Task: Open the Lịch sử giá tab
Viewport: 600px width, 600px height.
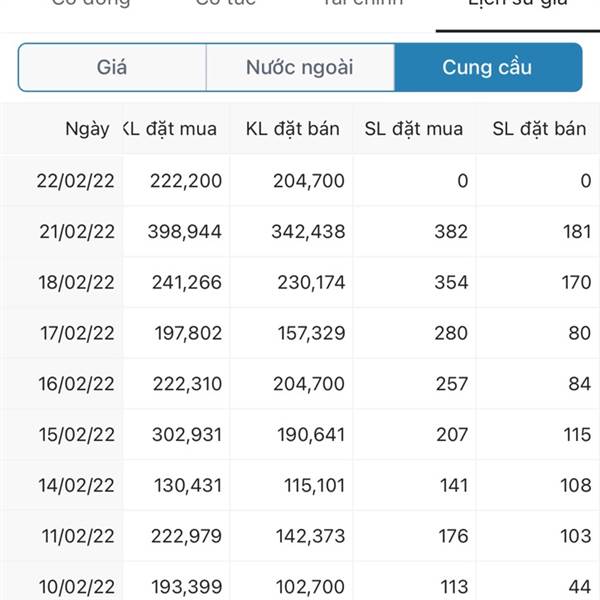Action: tap(518, 6)
